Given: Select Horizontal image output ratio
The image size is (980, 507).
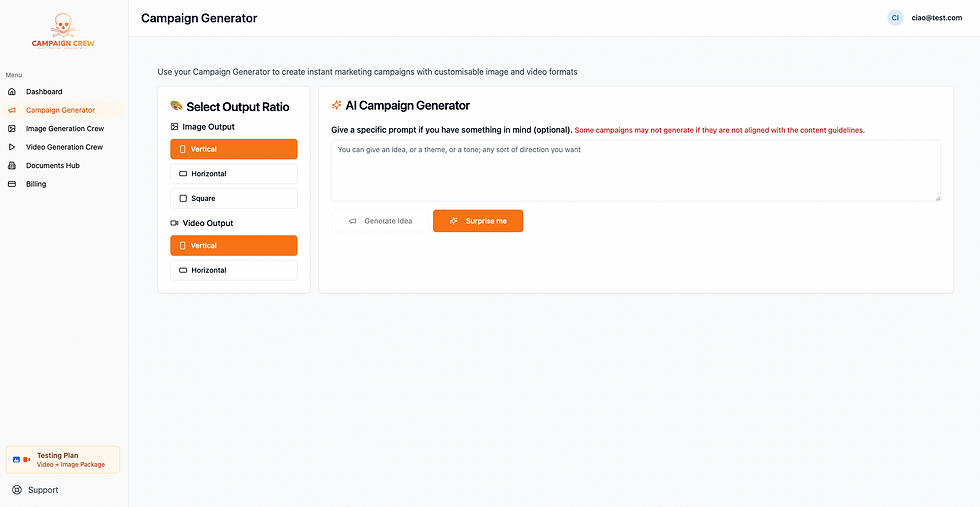Looking at the screenshot, I should (233, 174).
